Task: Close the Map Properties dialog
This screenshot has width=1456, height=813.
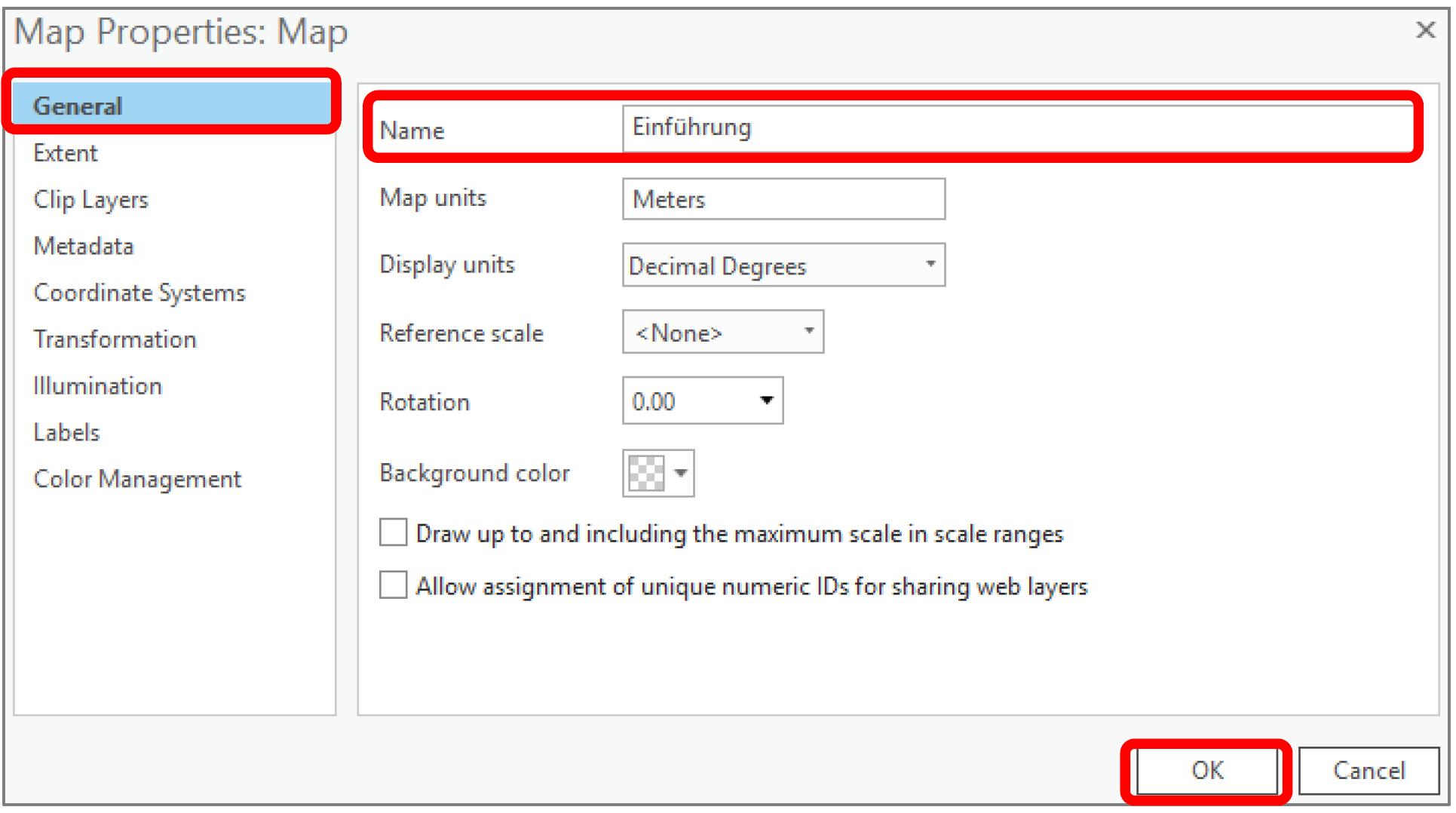Action: [x=1424, y=30]
